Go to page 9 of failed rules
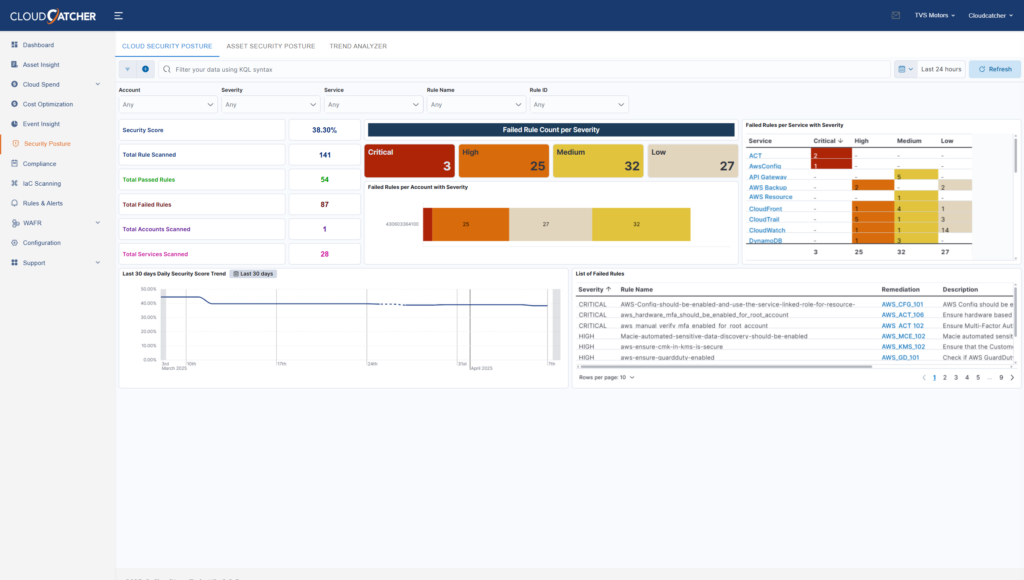The width and height of the screenshot is (1024, 580). coord(1000,378)
